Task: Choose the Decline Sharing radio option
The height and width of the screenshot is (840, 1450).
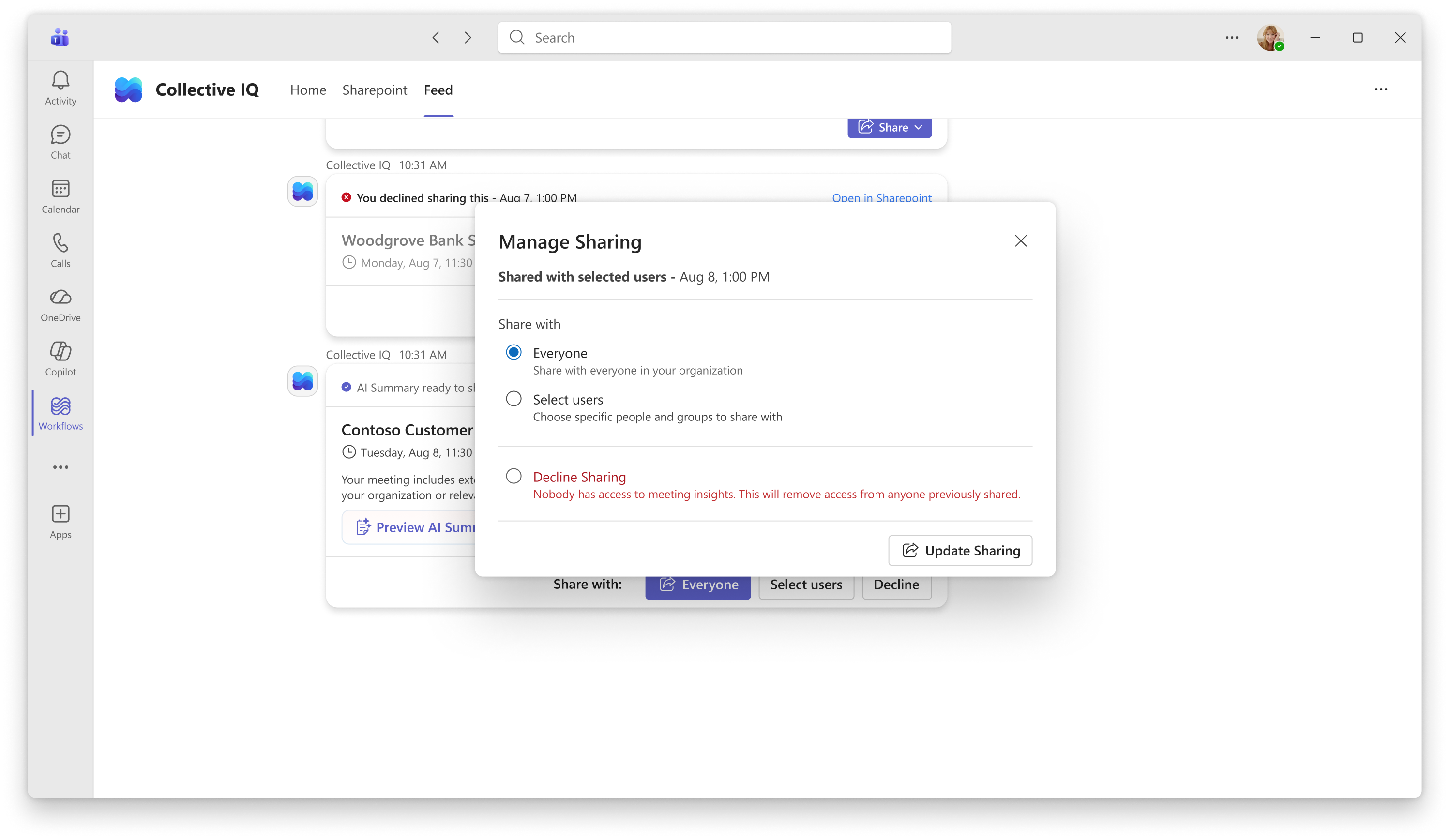Action: click(514, 476)
